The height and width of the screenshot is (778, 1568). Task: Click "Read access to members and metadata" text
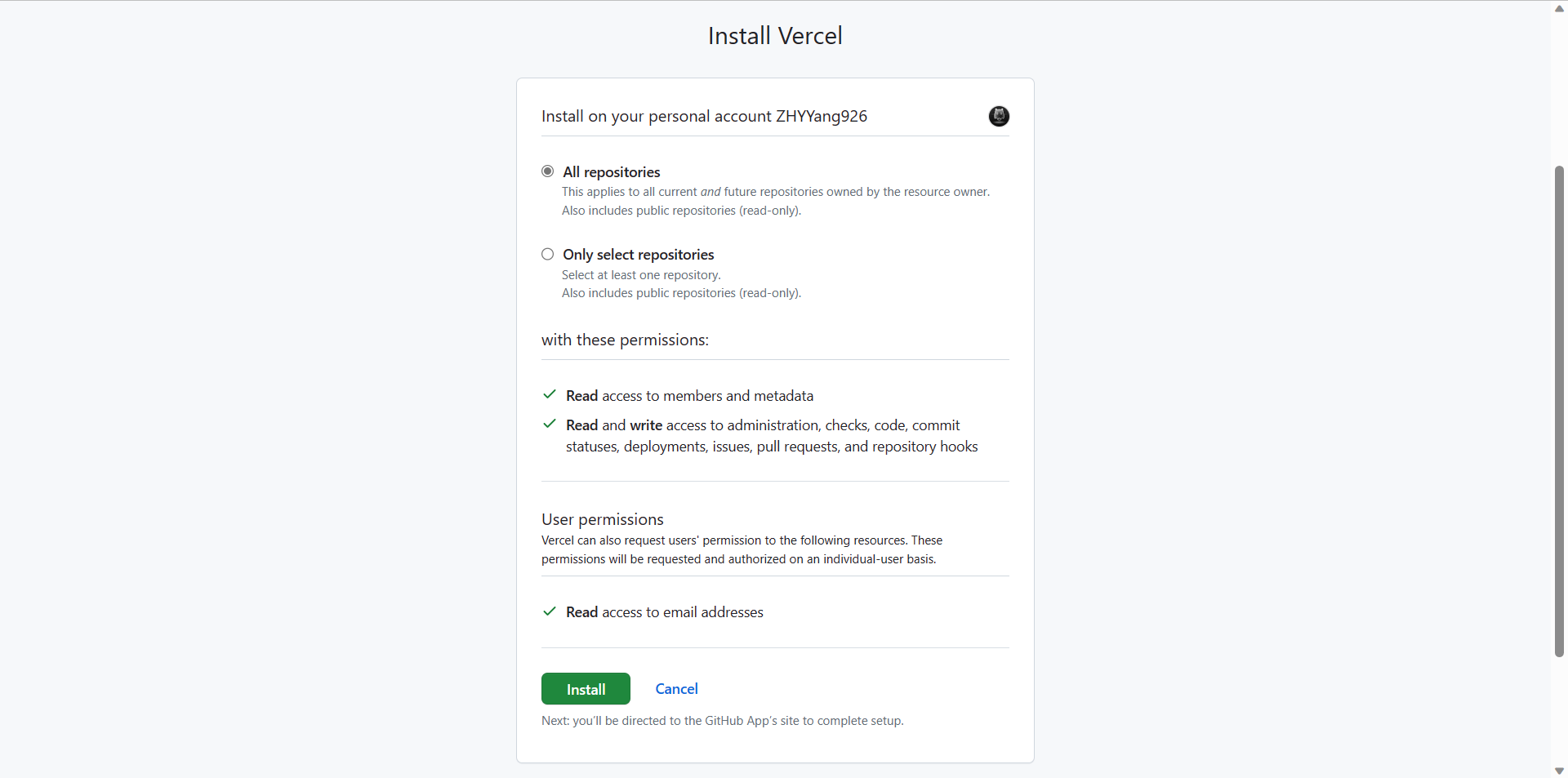pos(689,396)
